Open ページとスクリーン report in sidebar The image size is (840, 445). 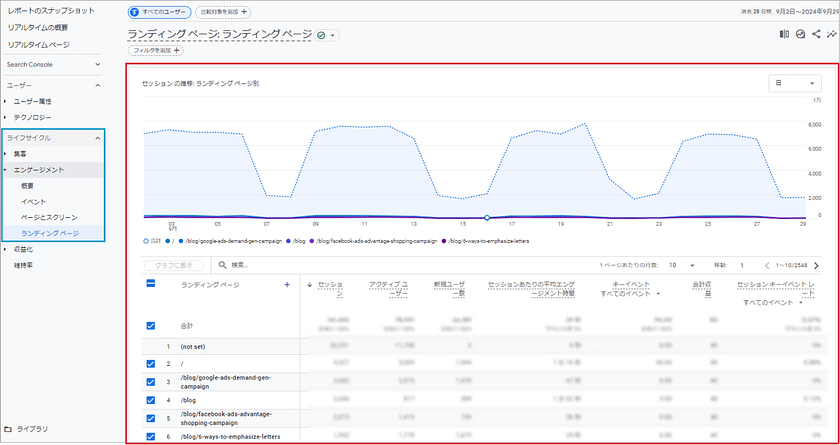click(49, 217)
